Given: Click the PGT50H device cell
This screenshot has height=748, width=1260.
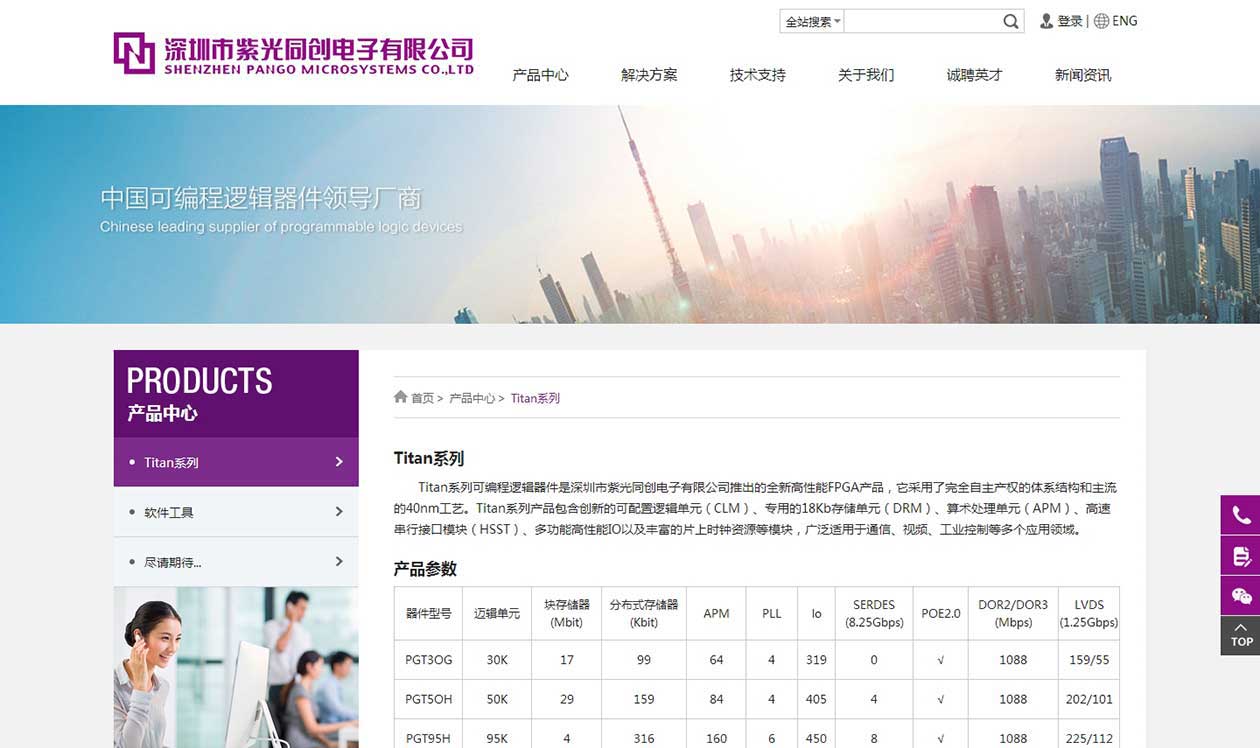Looking at the screenshot, I should tap(428, 699).
